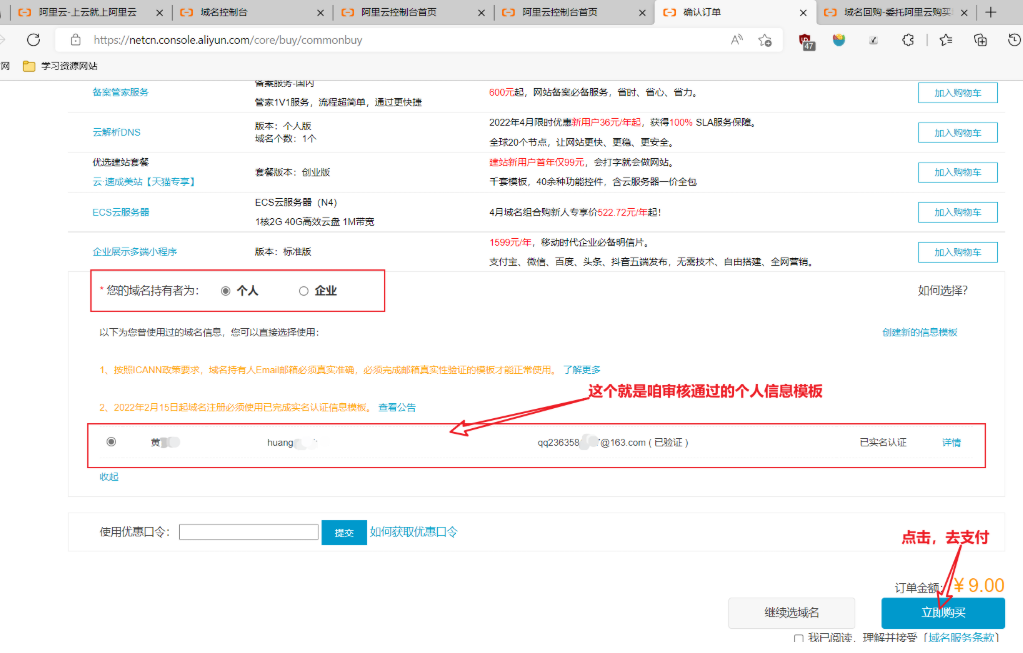Click the 如何选择? help link

click(x=943, y=290)
